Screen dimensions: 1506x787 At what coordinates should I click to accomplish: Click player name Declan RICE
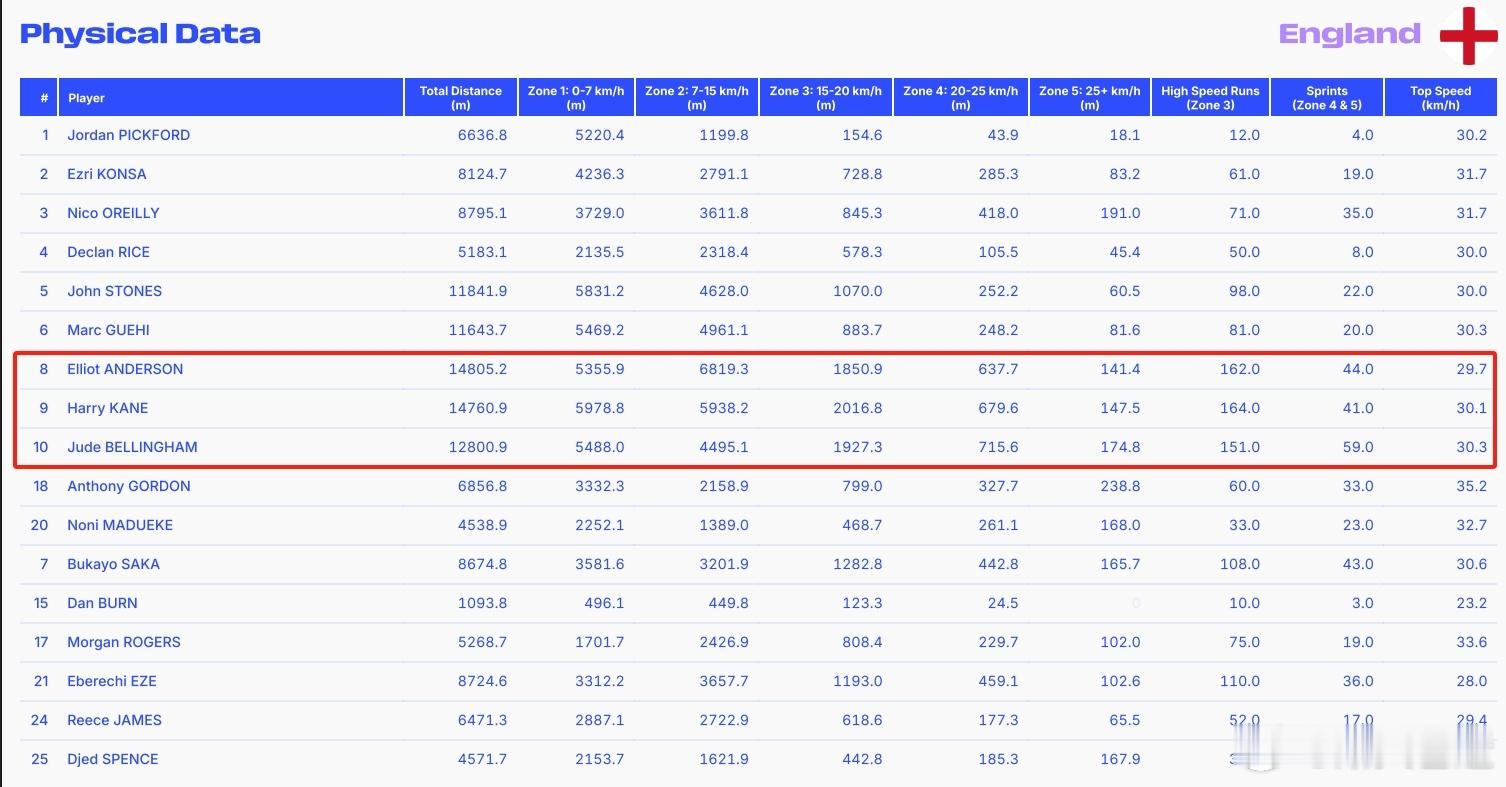pyautogui.click(x=108, y=252)
